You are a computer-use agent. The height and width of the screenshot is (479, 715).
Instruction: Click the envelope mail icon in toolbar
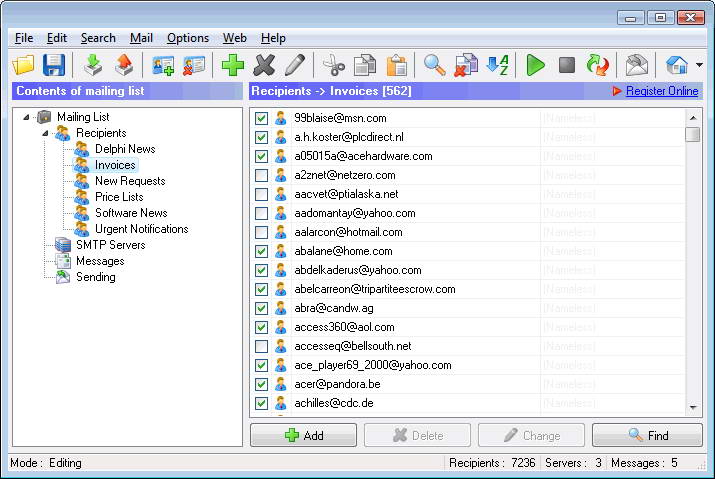click(x=637, y=65)
